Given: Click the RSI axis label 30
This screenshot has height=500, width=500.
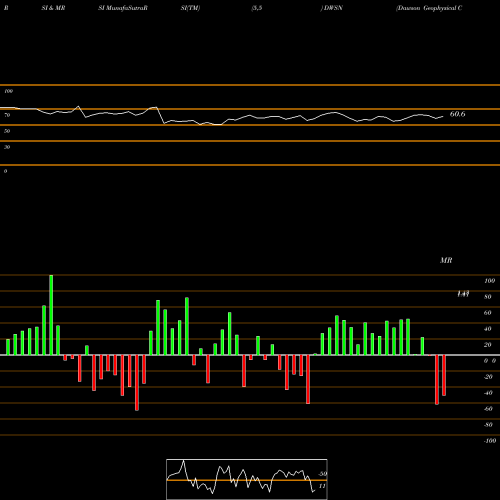Looking at the screenshot, I should 7,147.
